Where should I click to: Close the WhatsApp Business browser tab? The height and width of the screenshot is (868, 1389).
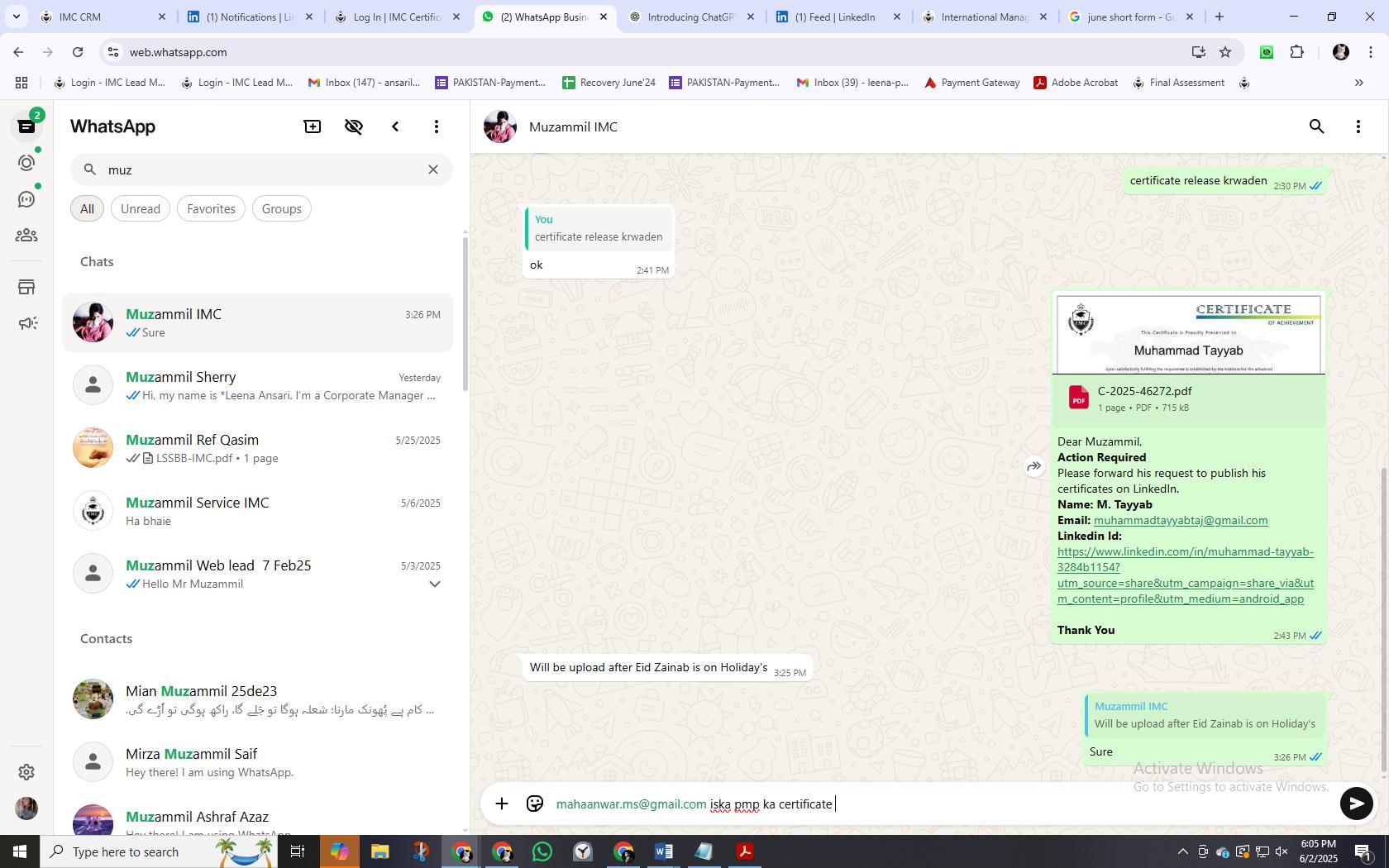(604, 17)
